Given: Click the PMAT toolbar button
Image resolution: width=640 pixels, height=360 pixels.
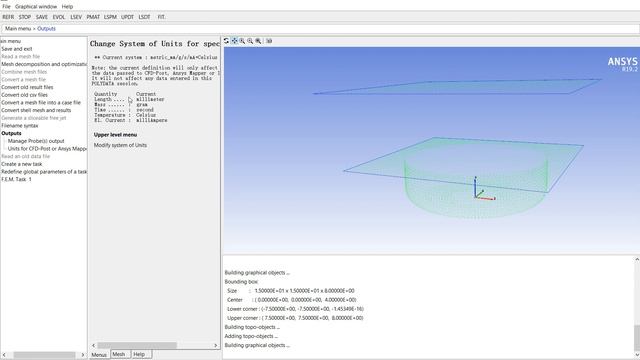Looking at the screenshot, I should pyautogui.click(x=93, y=17).
